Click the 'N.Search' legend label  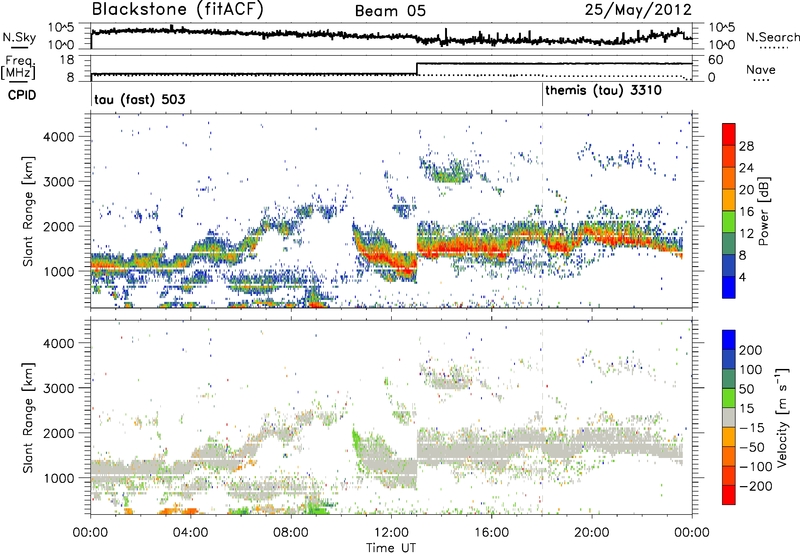coord(773,37)
